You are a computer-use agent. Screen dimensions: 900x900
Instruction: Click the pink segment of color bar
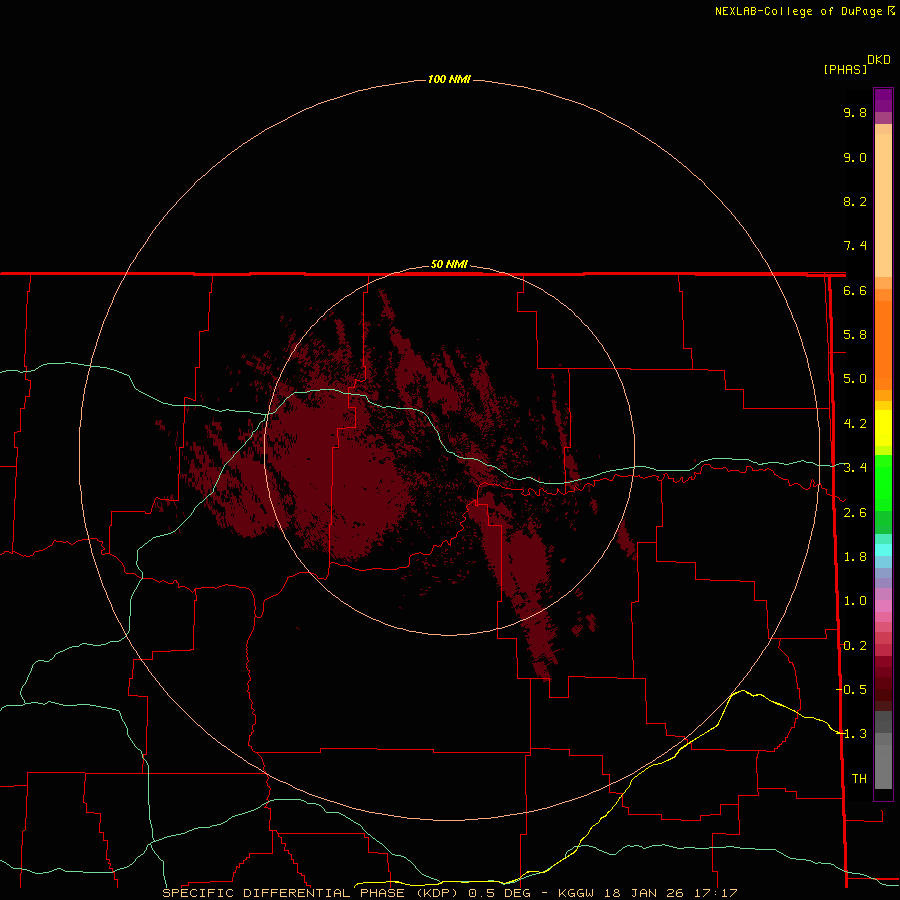pyautogui.click(x=883, y=606)
